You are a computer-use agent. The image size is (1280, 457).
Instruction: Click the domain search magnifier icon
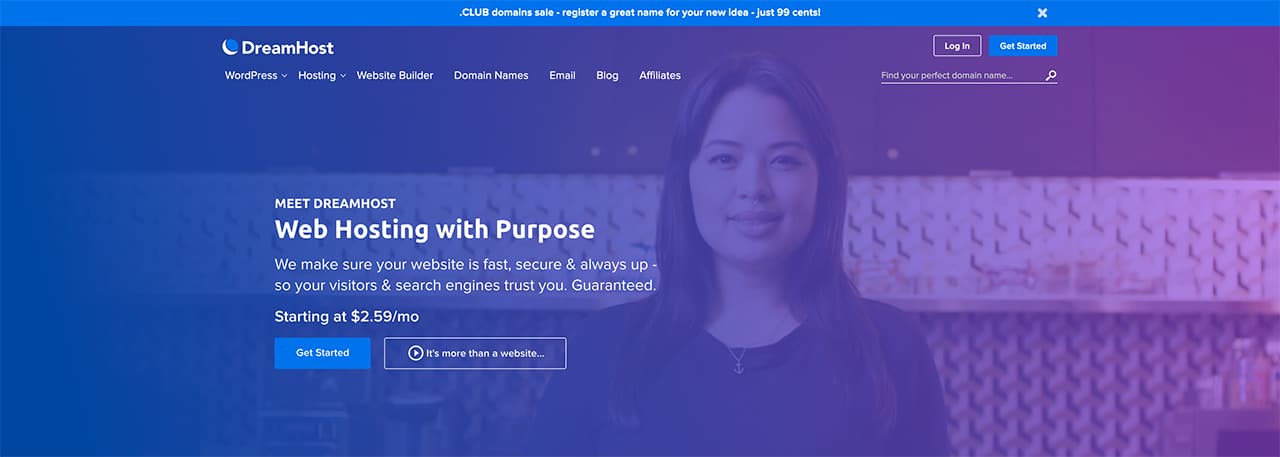tap(1051, 75)
